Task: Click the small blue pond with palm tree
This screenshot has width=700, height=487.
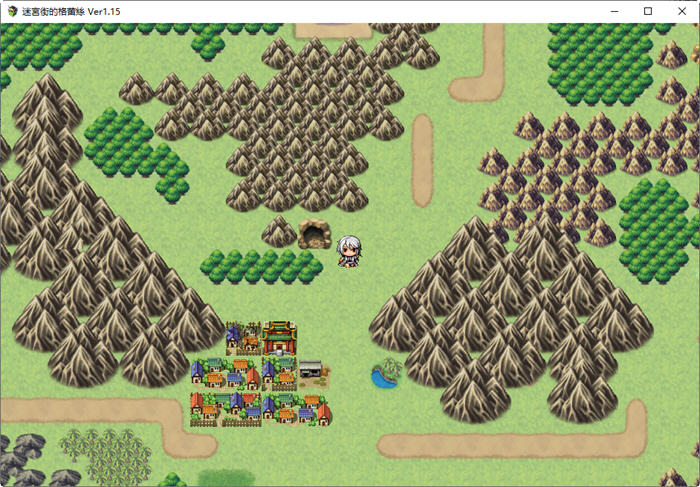Action: pyautogui.click(x=386, y=373)
